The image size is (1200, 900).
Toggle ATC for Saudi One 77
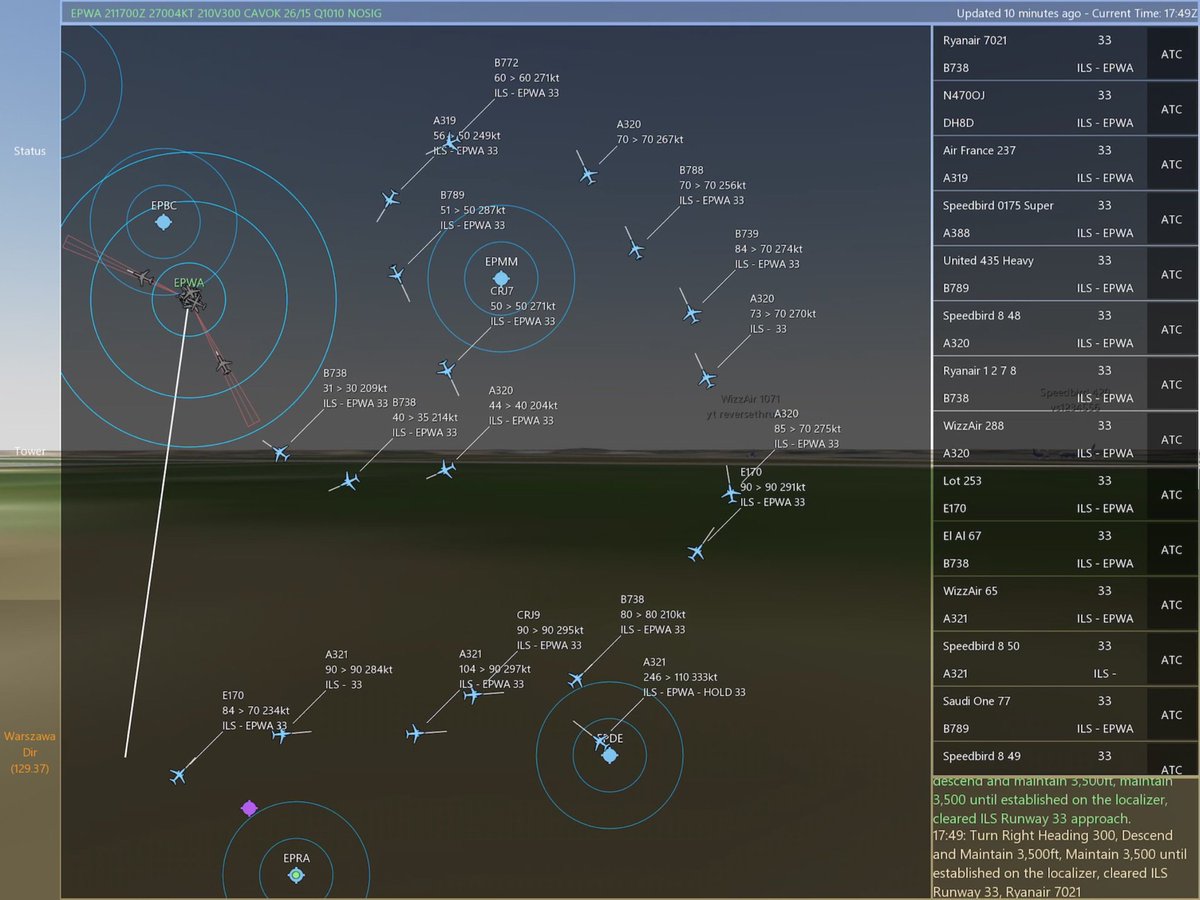point(1171,714)
